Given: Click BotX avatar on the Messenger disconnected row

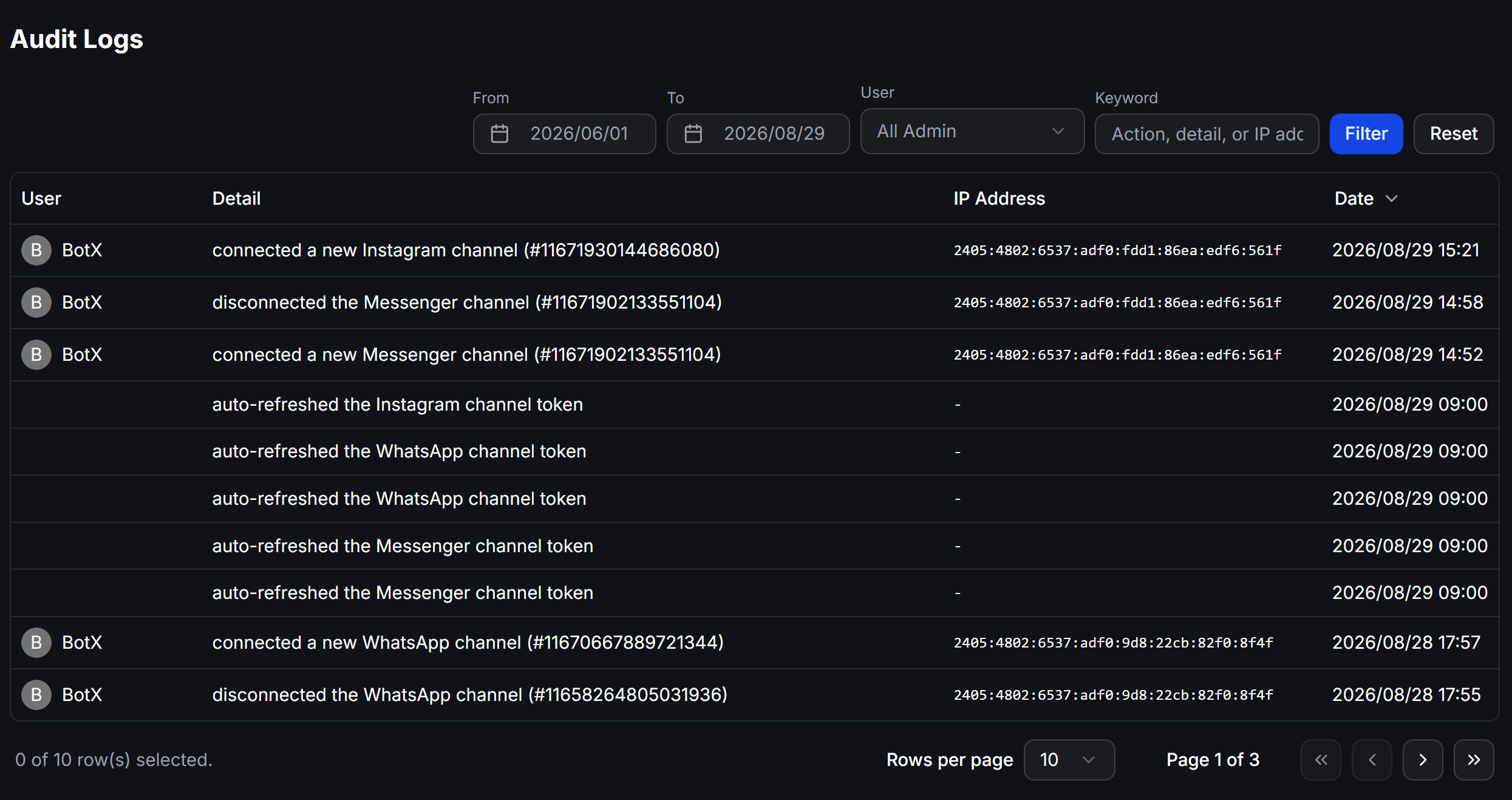Looking at the screenshot, I should point(36,303).
